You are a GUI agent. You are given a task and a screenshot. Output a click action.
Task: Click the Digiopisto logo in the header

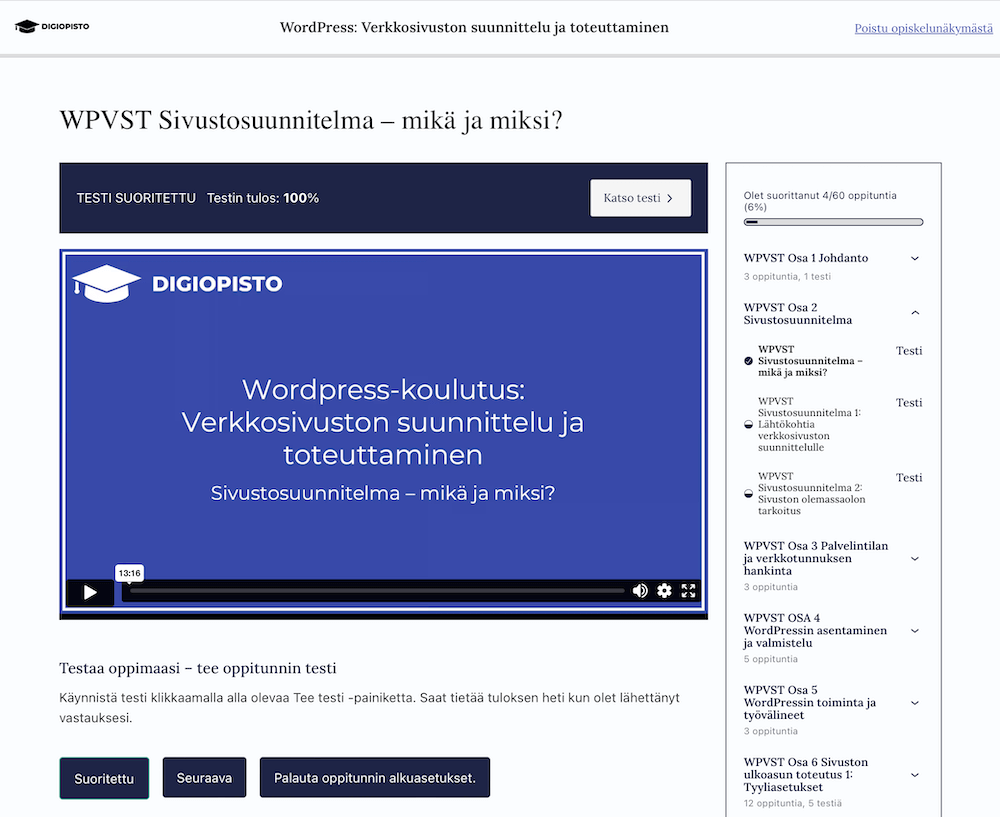[x=52, y=26]
